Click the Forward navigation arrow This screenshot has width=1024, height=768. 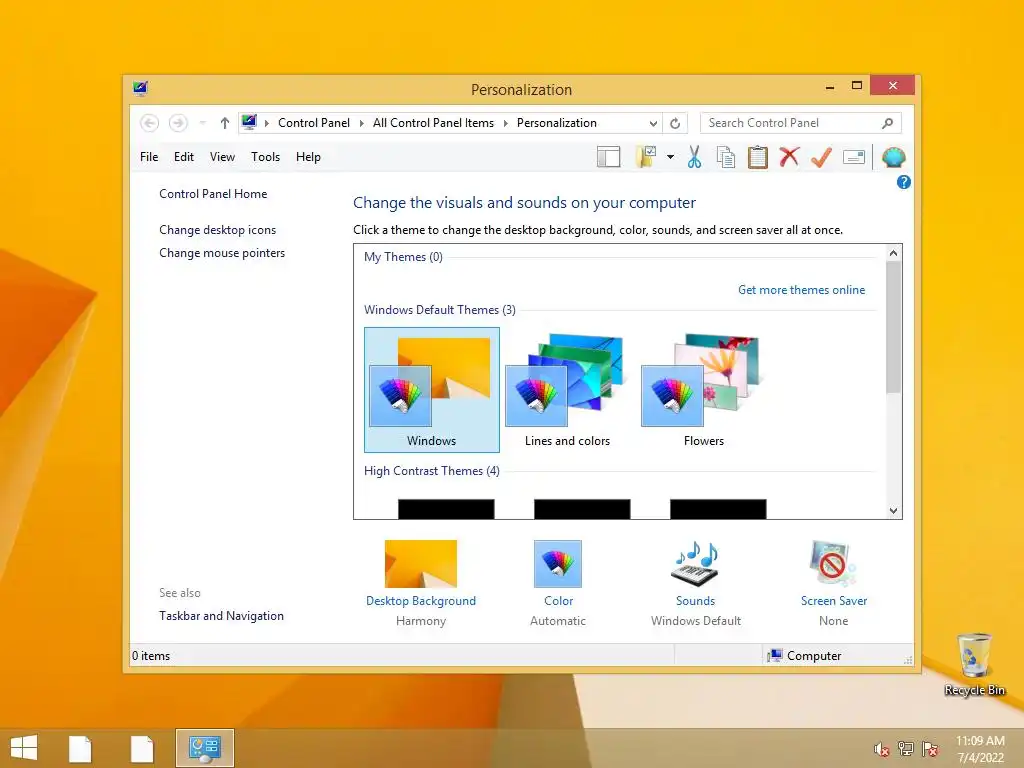178,123
